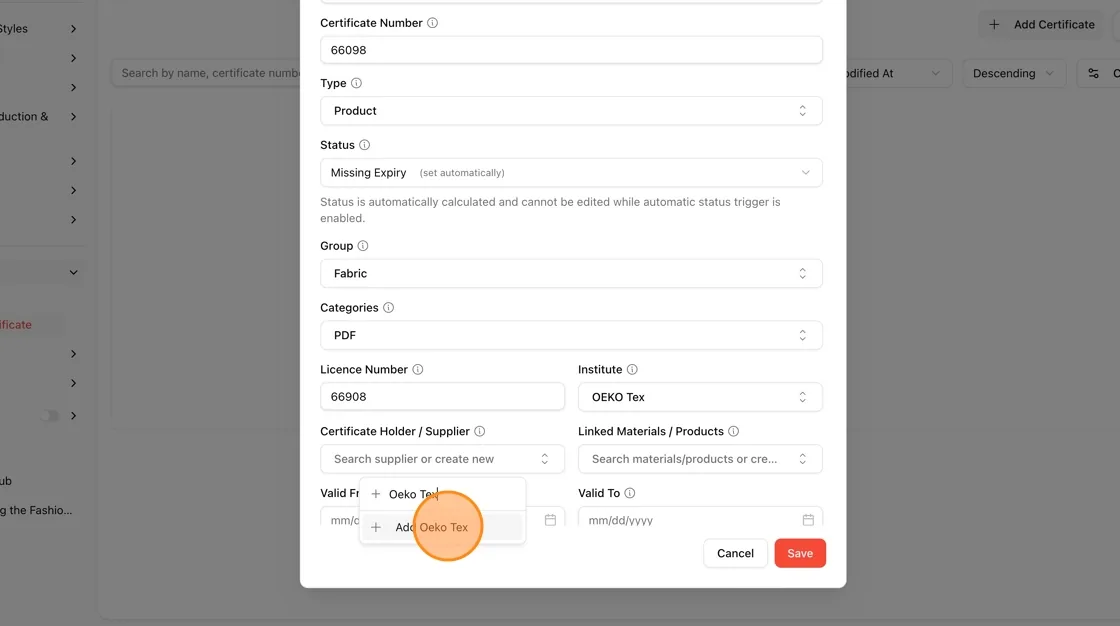Toggle the switch in the left sidebar

click(x=49, y=416)
